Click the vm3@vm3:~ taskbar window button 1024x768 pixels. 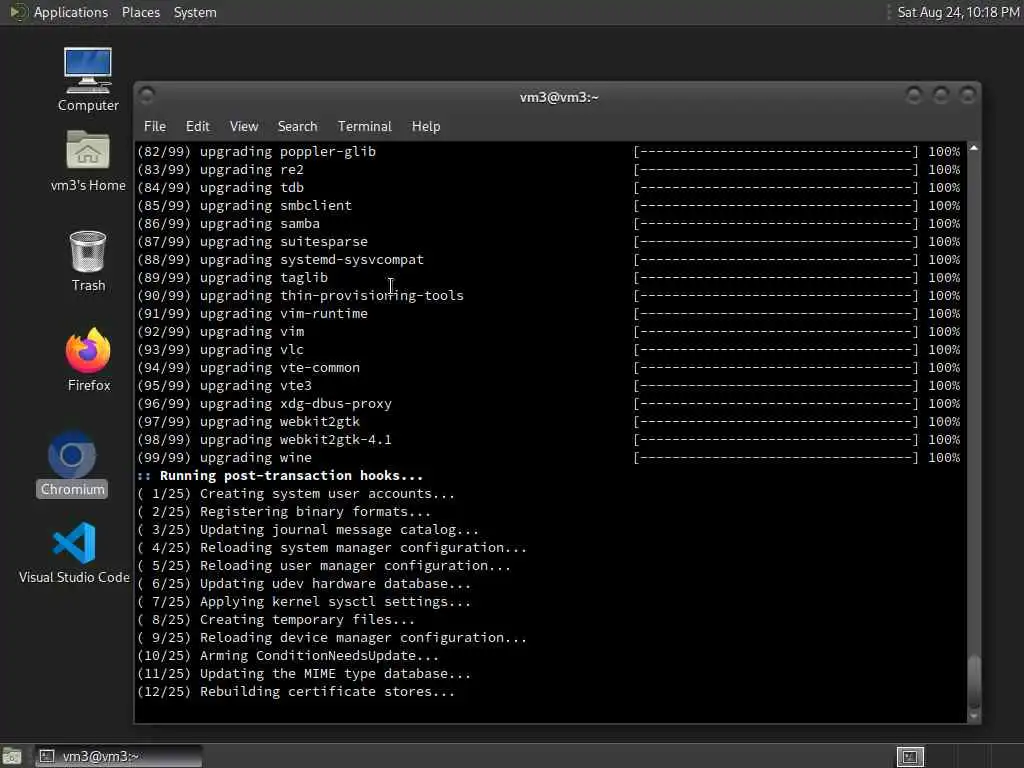click(x=118, y=756)
